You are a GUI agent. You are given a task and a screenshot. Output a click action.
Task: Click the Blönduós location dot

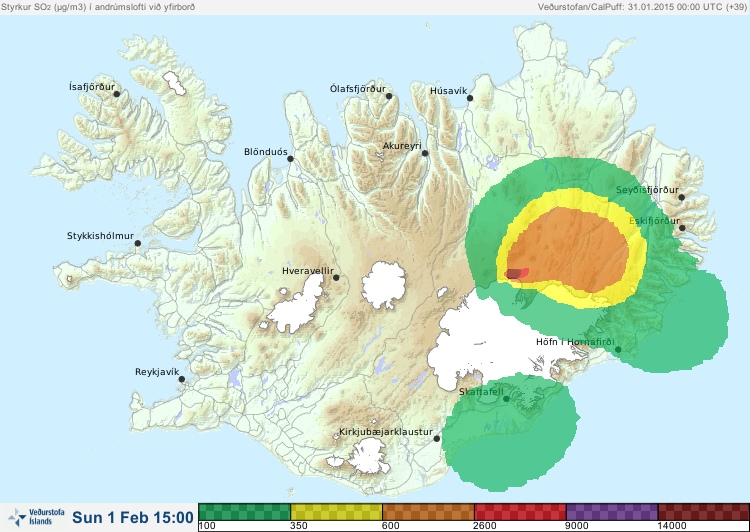(290, 159)
